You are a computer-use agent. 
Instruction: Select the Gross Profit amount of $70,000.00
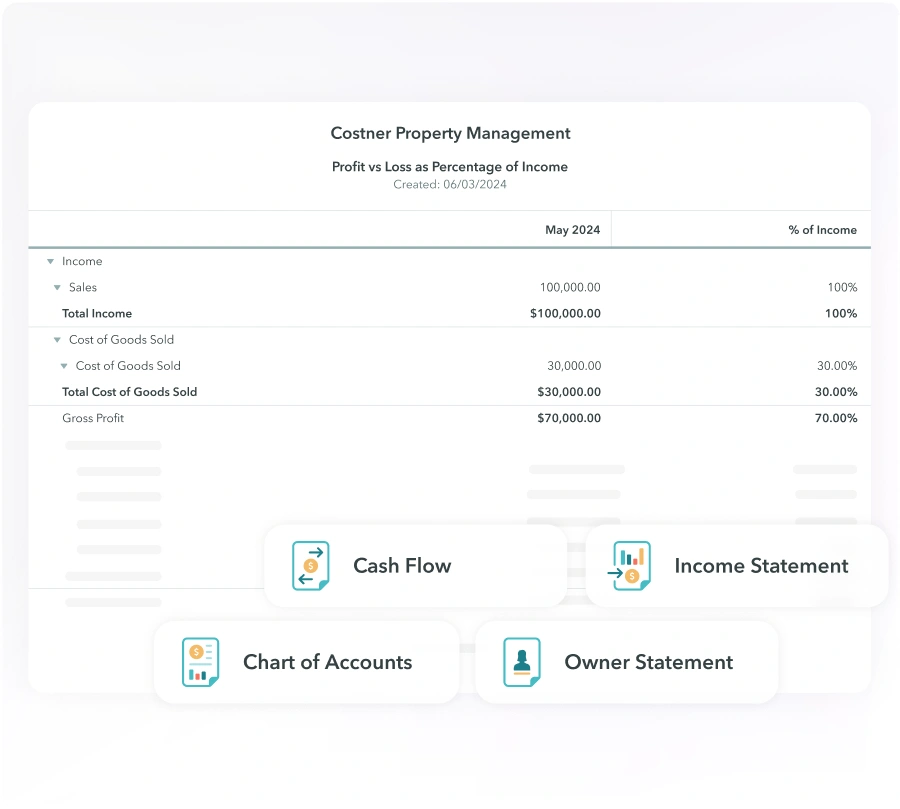tap(569, 418)
